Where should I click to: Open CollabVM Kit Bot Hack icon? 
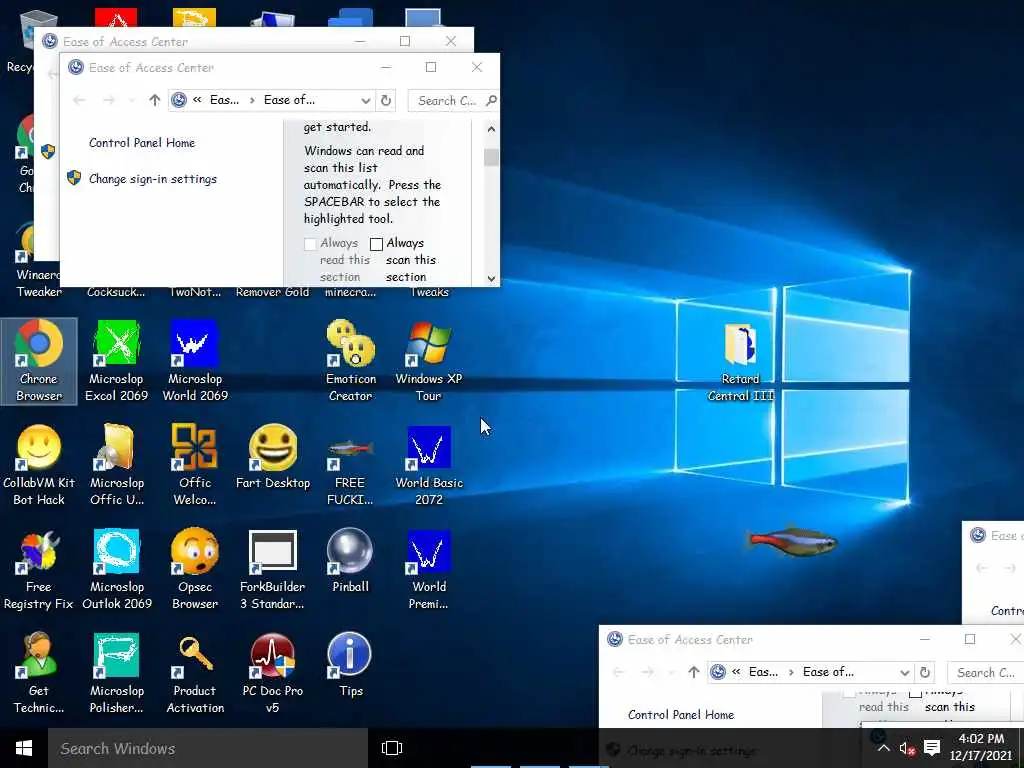pyautogui.click(x=39, y=465)
